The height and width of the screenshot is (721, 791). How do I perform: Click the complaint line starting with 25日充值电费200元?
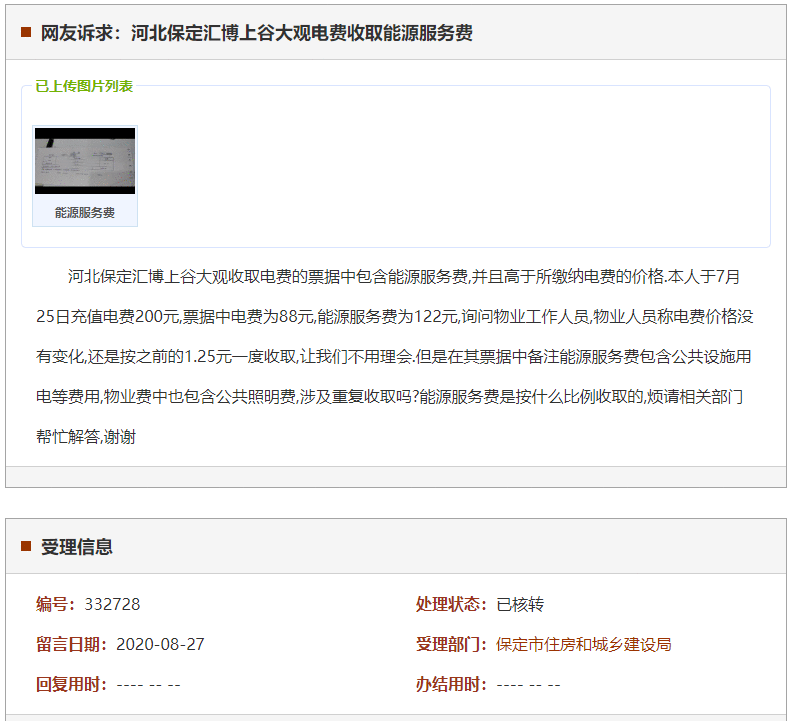[394, 316]
